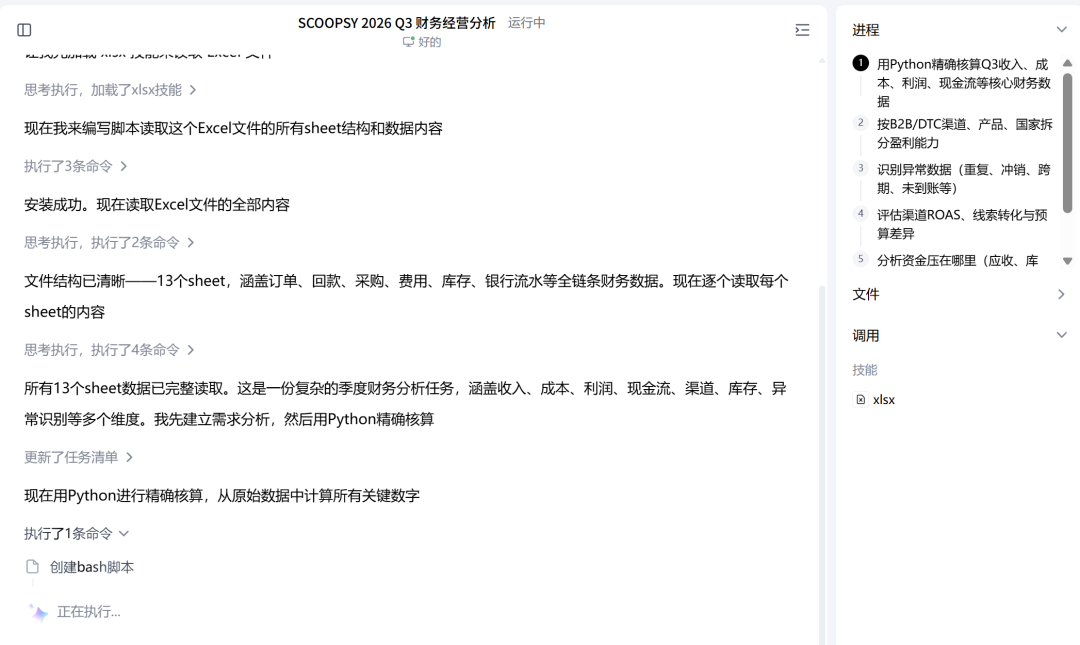Click paragraph 所有13个sheet数据已完整读取
The image size is (1080, 645).
(406, 404)
